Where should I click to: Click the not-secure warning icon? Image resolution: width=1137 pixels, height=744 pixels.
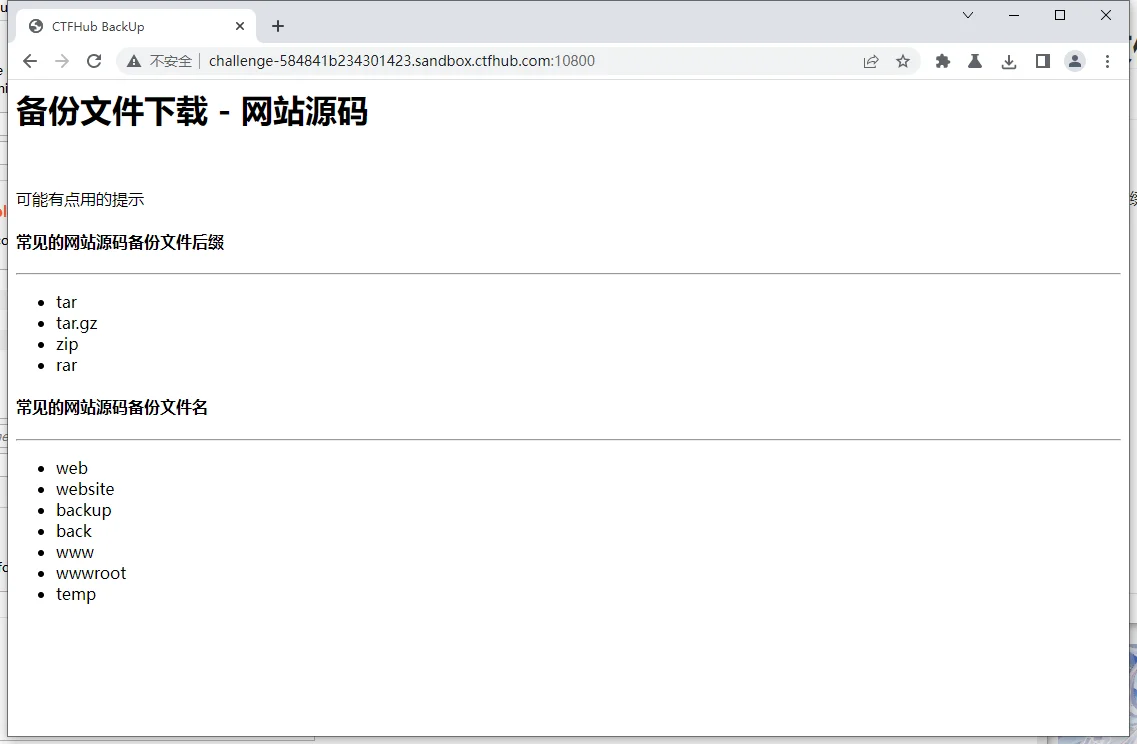click(134, 61)
